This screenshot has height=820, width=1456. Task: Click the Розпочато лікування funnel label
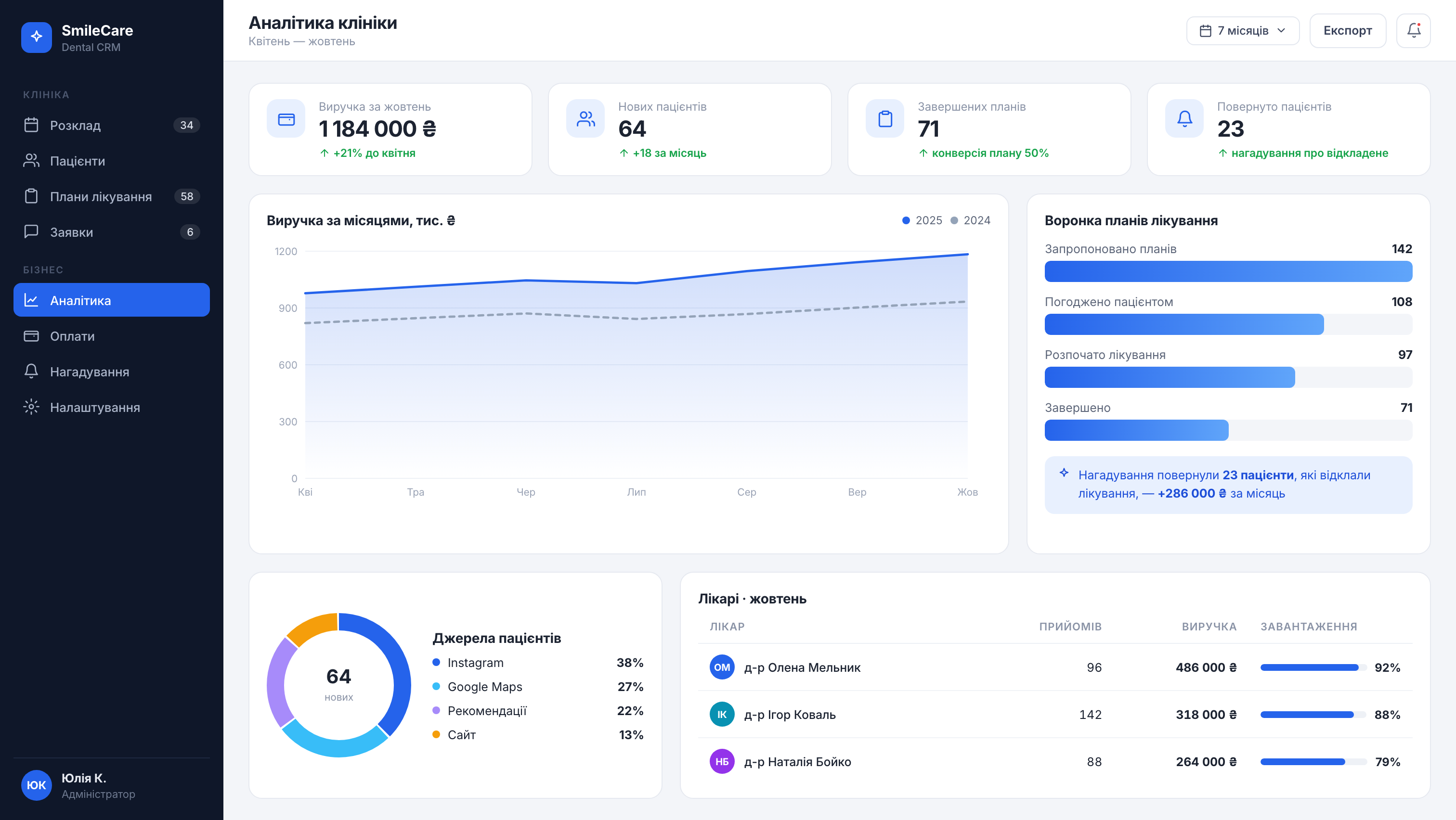click(x=1105, y=355)
